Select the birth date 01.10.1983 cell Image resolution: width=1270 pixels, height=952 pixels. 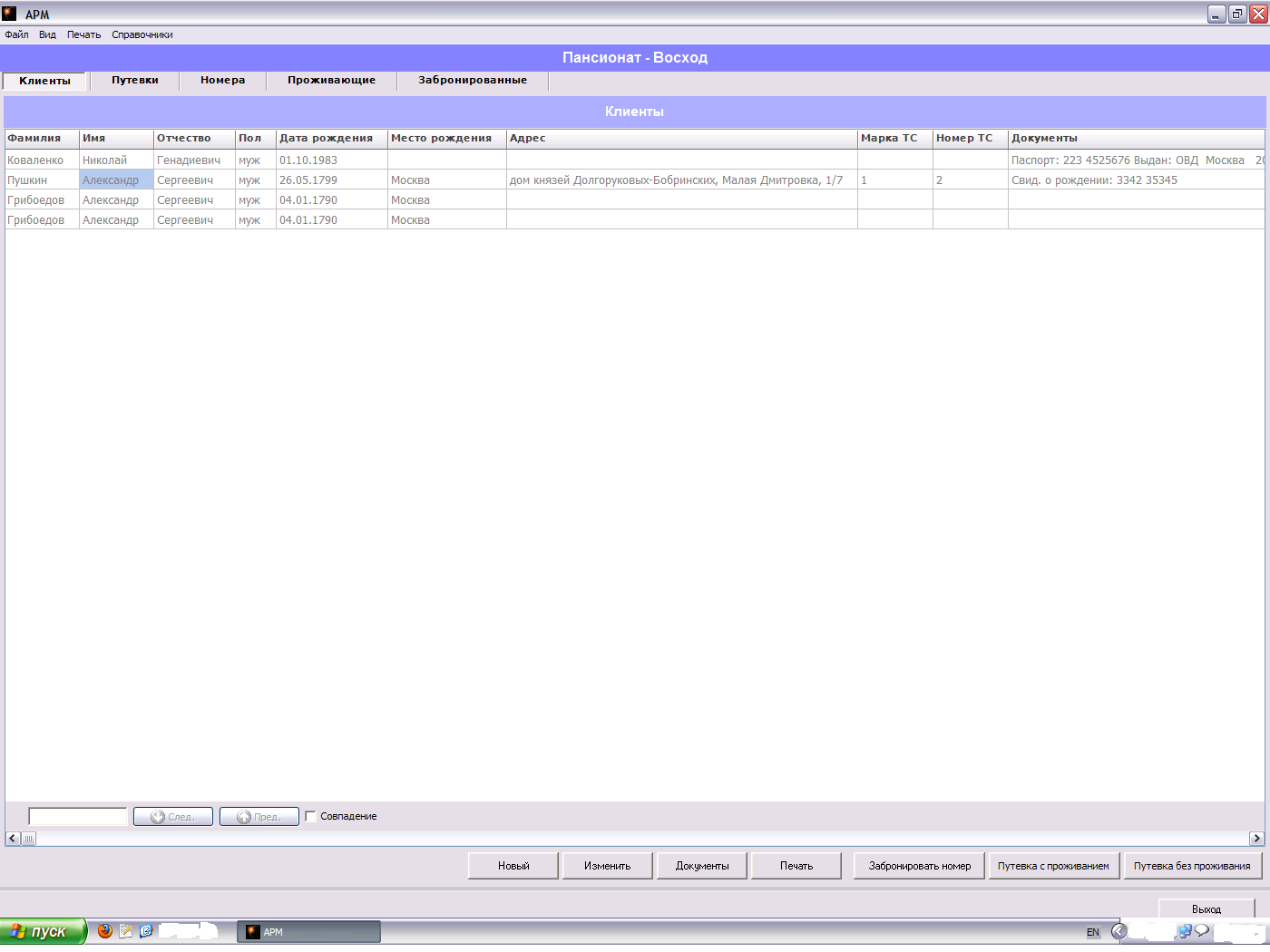click(332, 160)
